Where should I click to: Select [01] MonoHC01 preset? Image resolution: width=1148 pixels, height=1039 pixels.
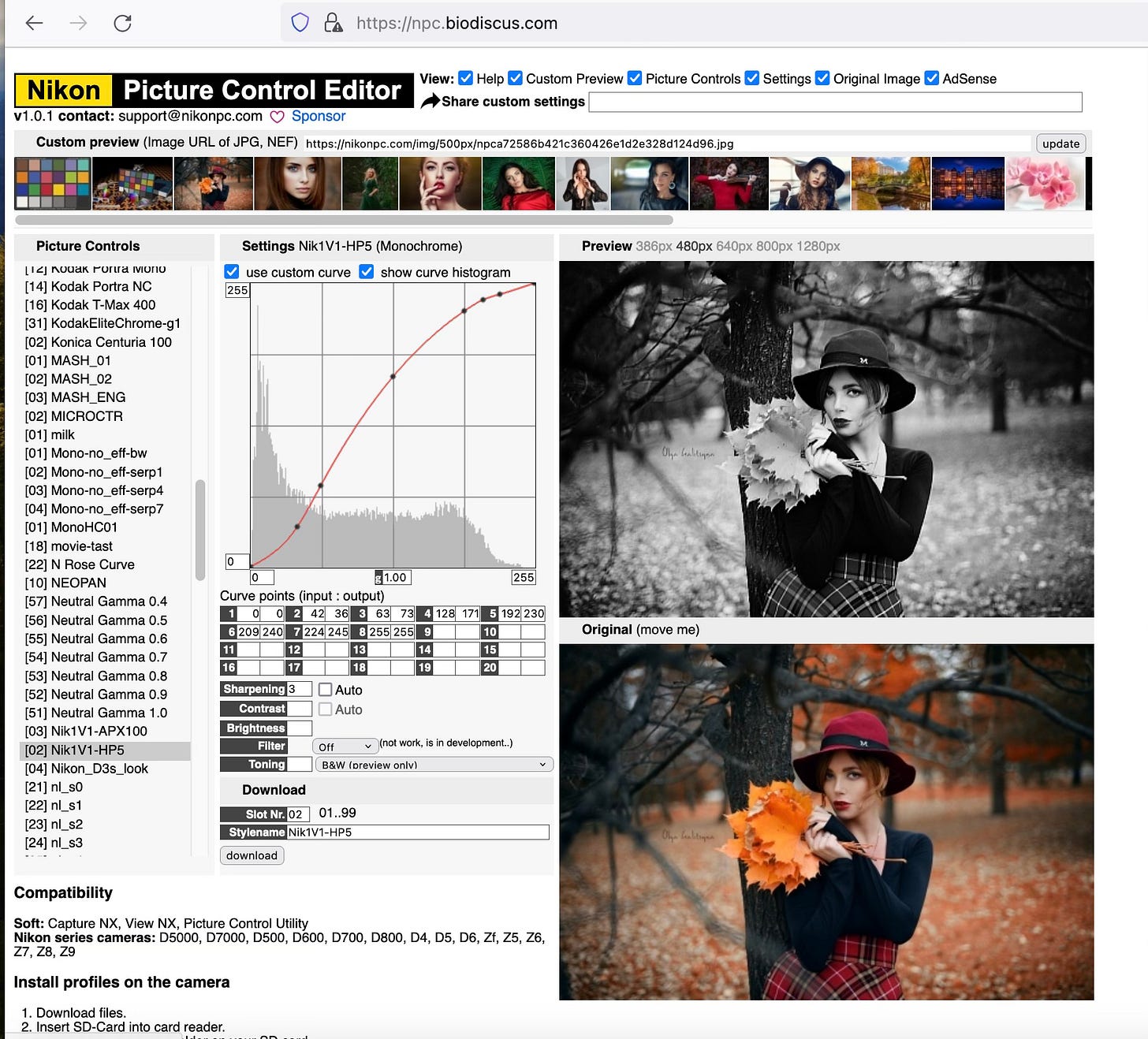71,527
